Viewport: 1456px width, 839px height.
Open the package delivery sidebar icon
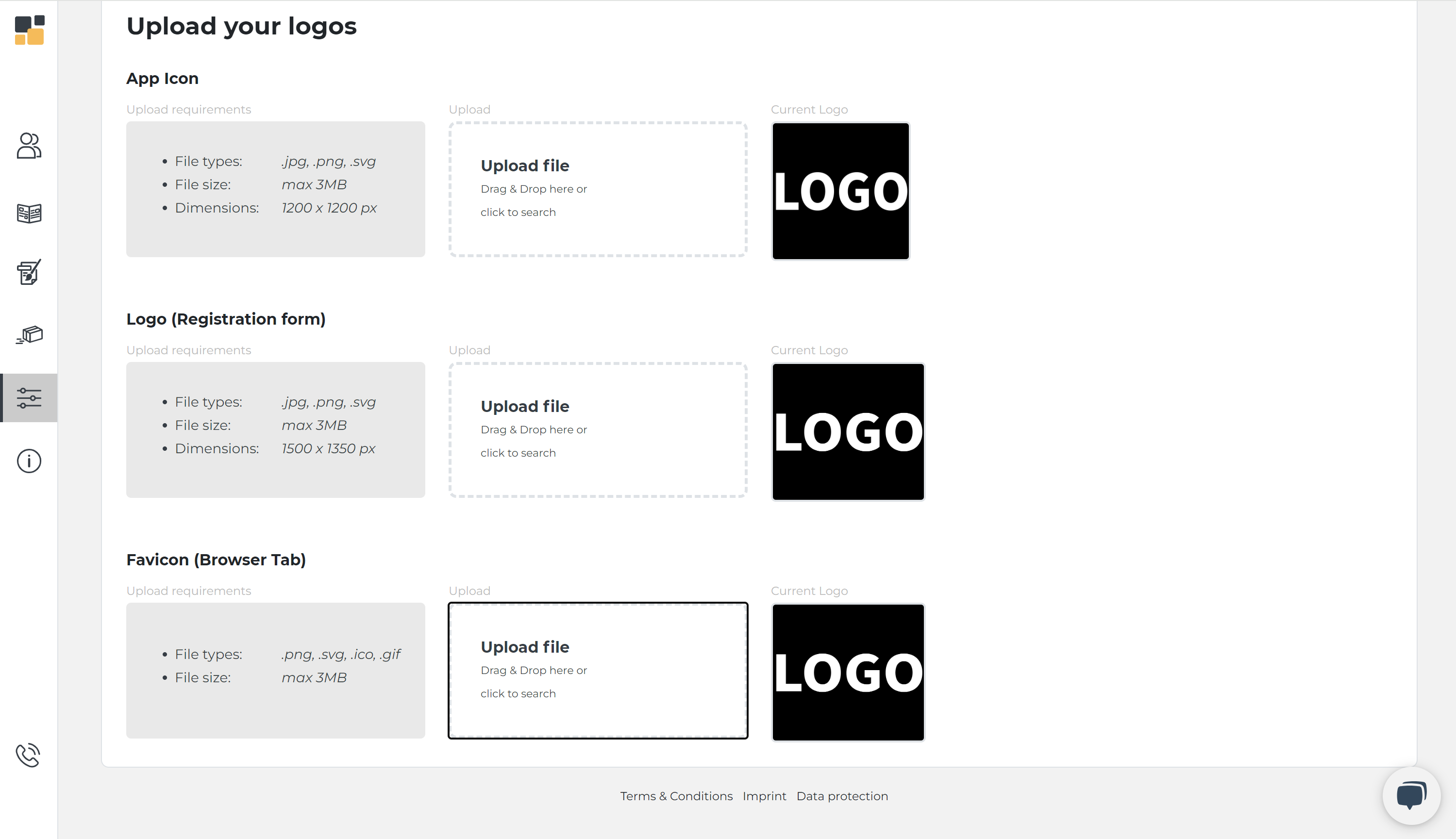point(29,334)
